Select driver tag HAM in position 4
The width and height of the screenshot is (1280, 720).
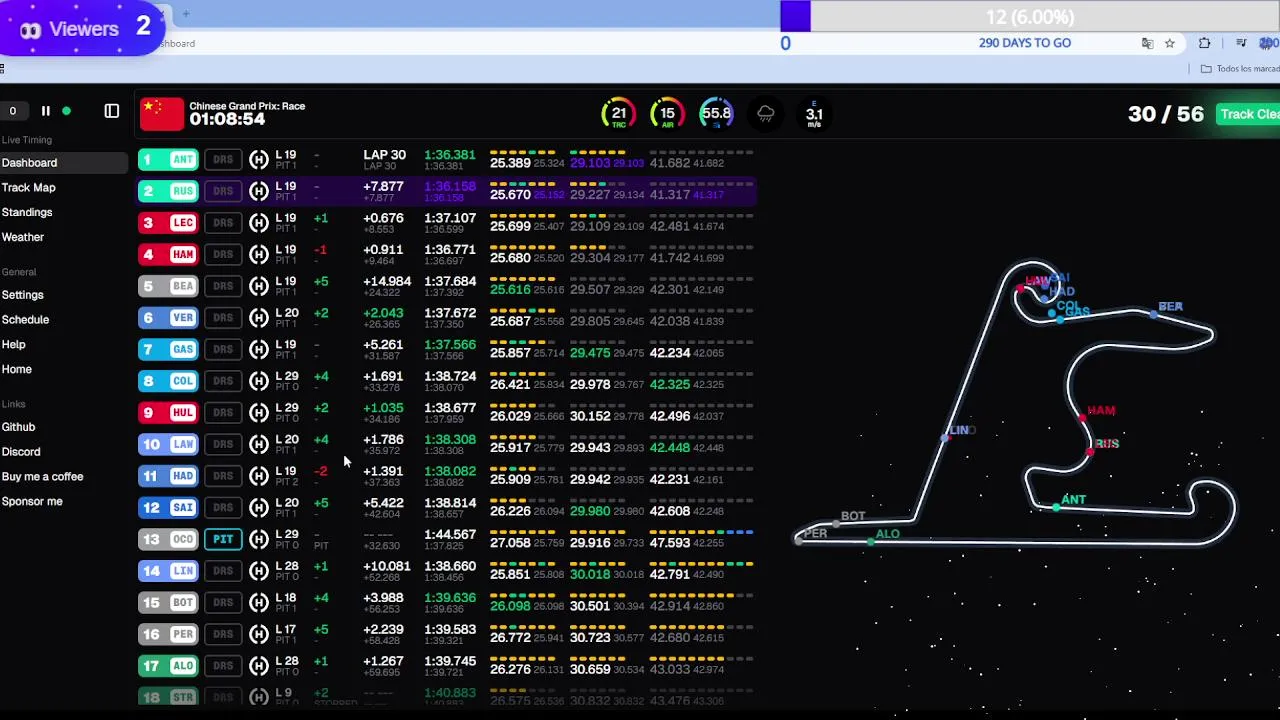click(168, 255)
